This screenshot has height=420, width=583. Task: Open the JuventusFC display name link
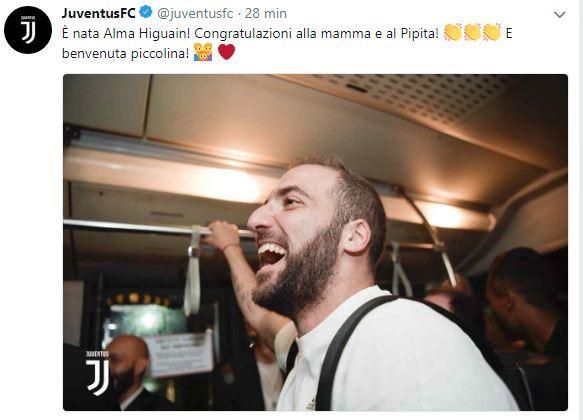(x=99, y=13)
